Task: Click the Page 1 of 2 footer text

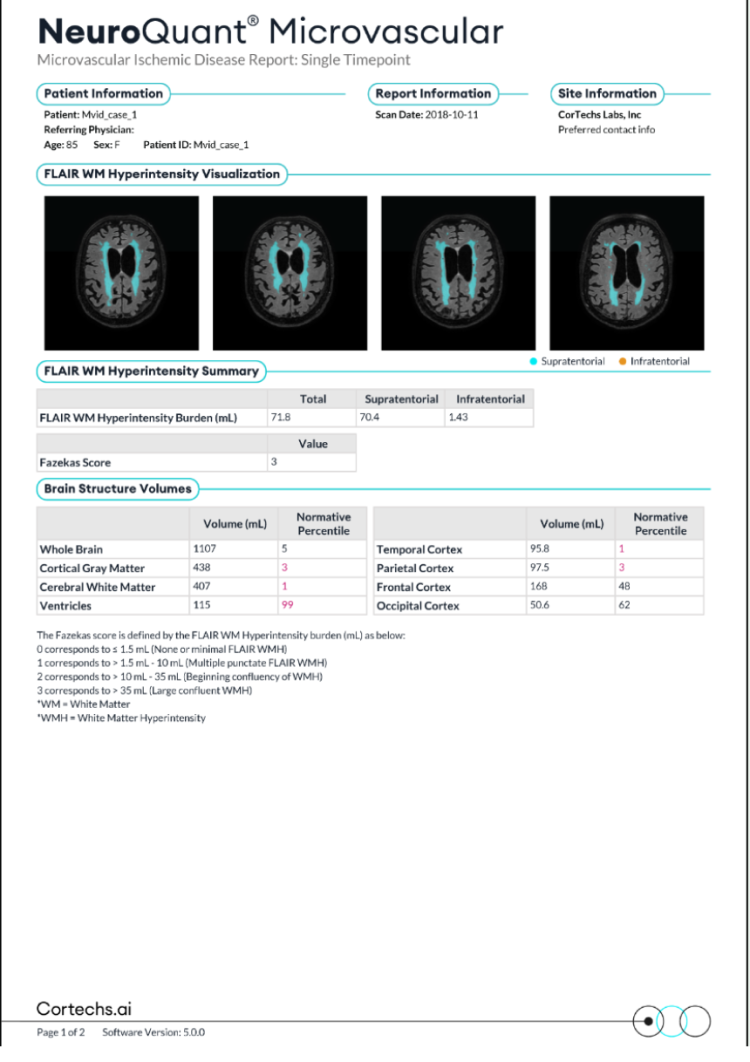Action: pos(61,1032)
